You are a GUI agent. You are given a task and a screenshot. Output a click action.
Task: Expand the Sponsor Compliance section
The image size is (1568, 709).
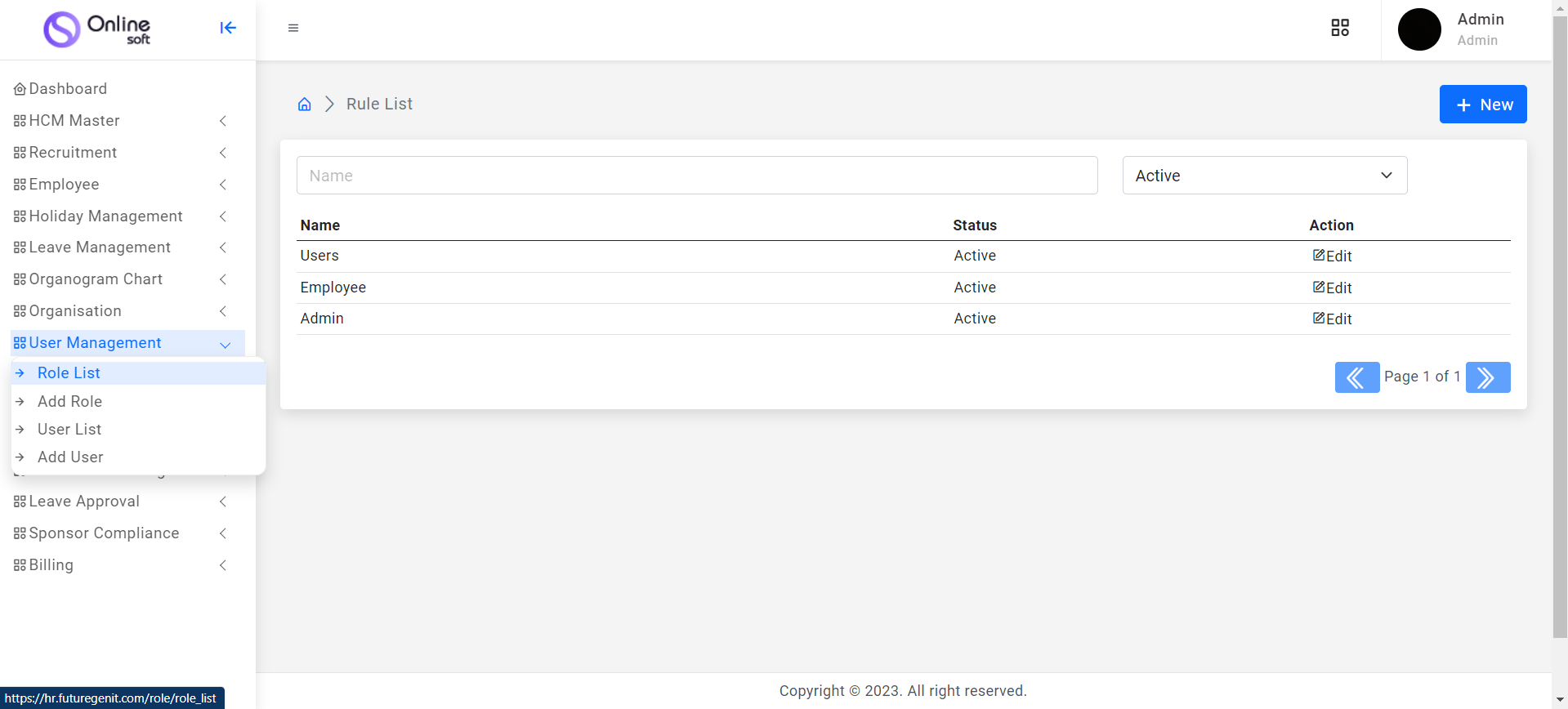[118, 533]
